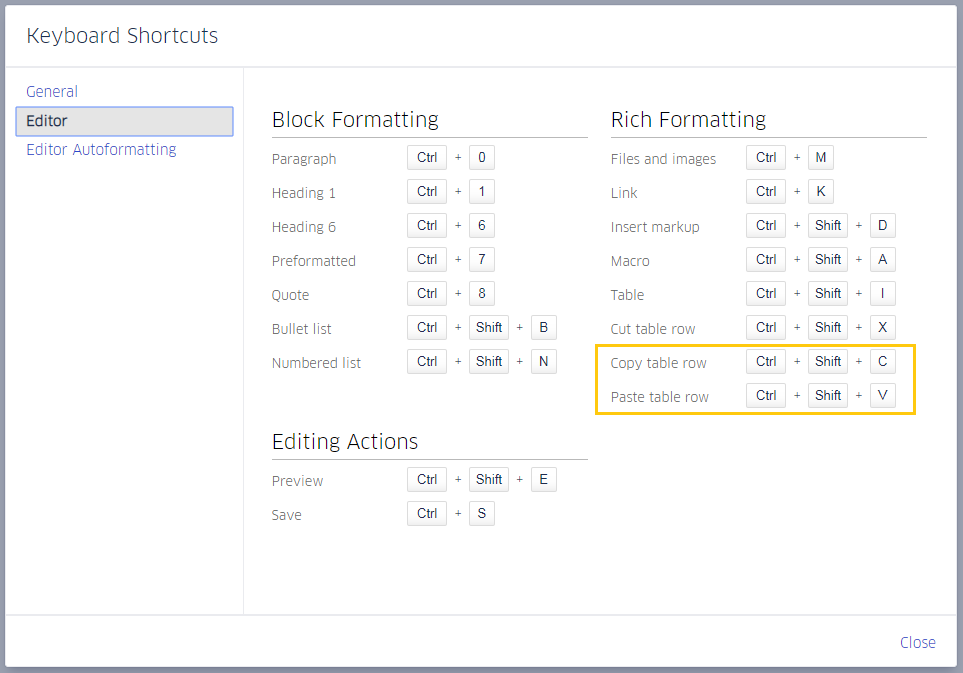Click the "N" key for Numbered list
Screen dimensions: 963x673
543,361
